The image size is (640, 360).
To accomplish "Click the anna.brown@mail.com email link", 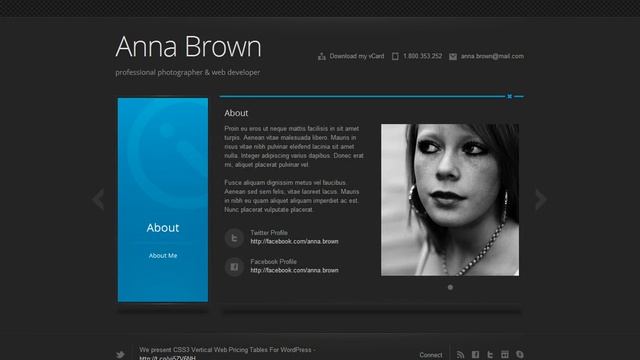I will 492,56.
